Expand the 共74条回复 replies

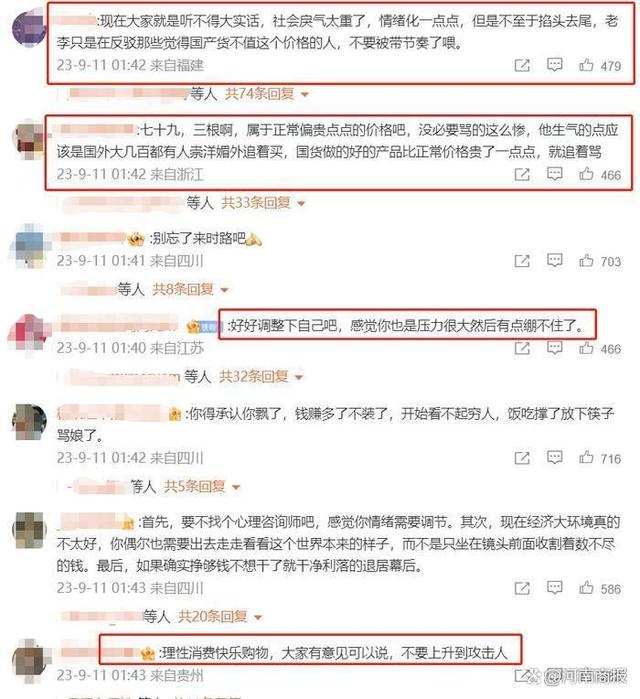click(267, 94)
